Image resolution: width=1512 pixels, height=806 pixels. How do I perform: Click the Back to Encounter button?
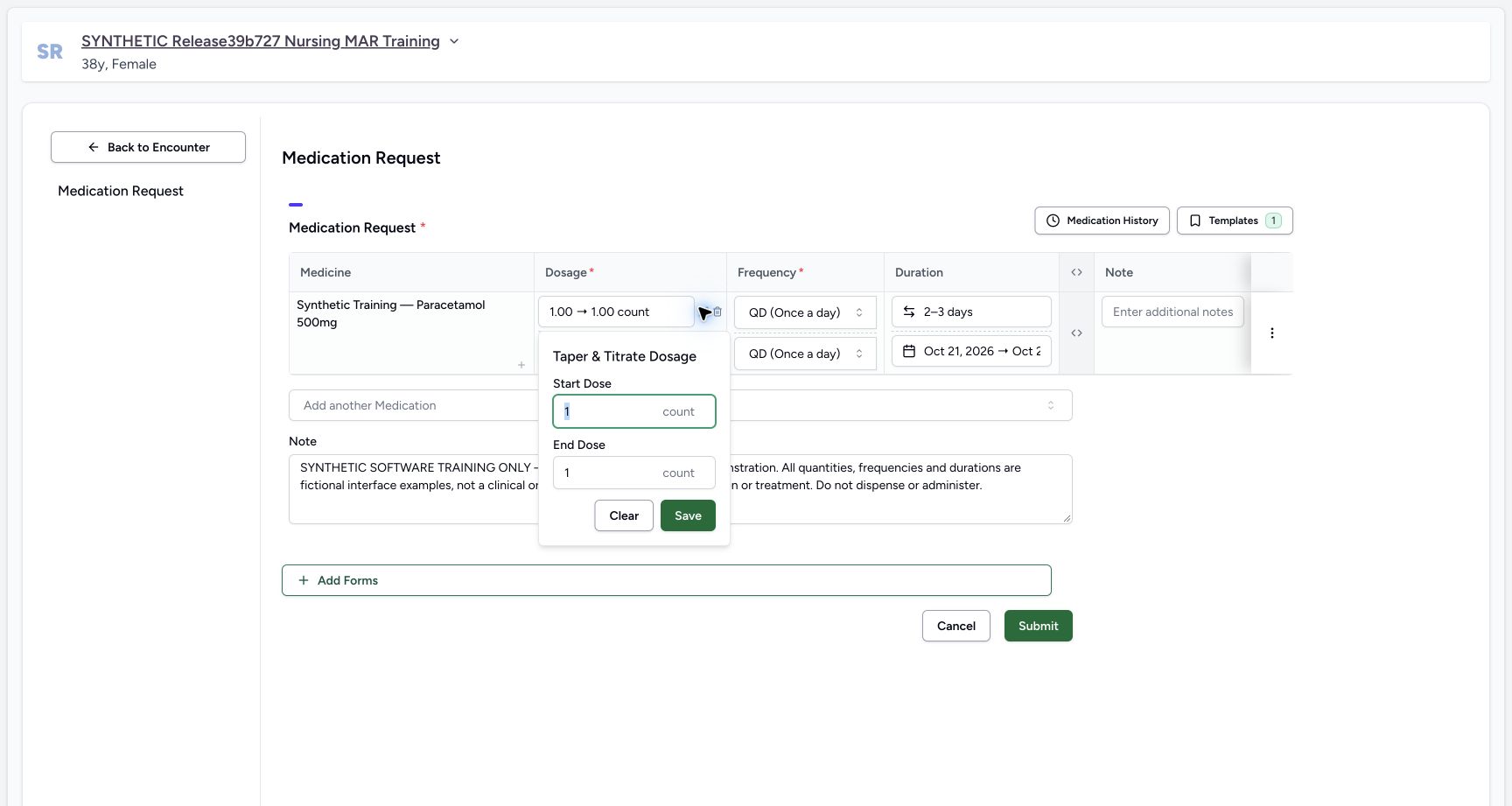(x=148, y=147)
